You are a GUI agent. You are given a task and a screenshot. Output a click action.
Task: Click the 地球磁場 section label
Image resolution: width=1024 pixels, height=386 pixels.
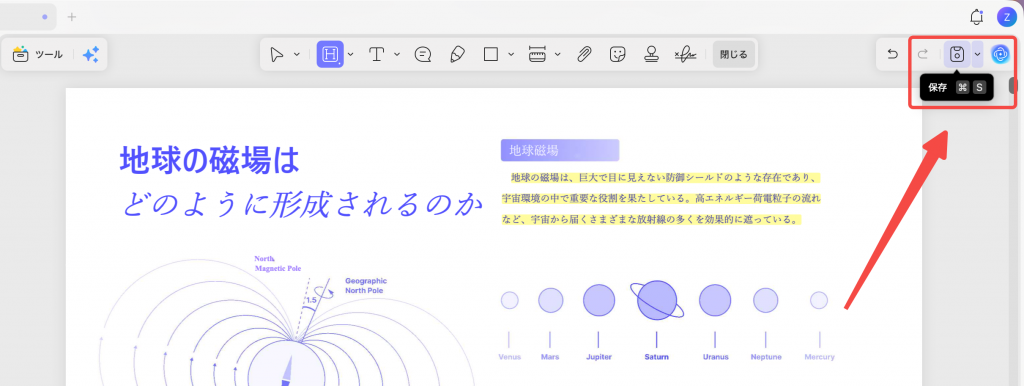point(560,150)
